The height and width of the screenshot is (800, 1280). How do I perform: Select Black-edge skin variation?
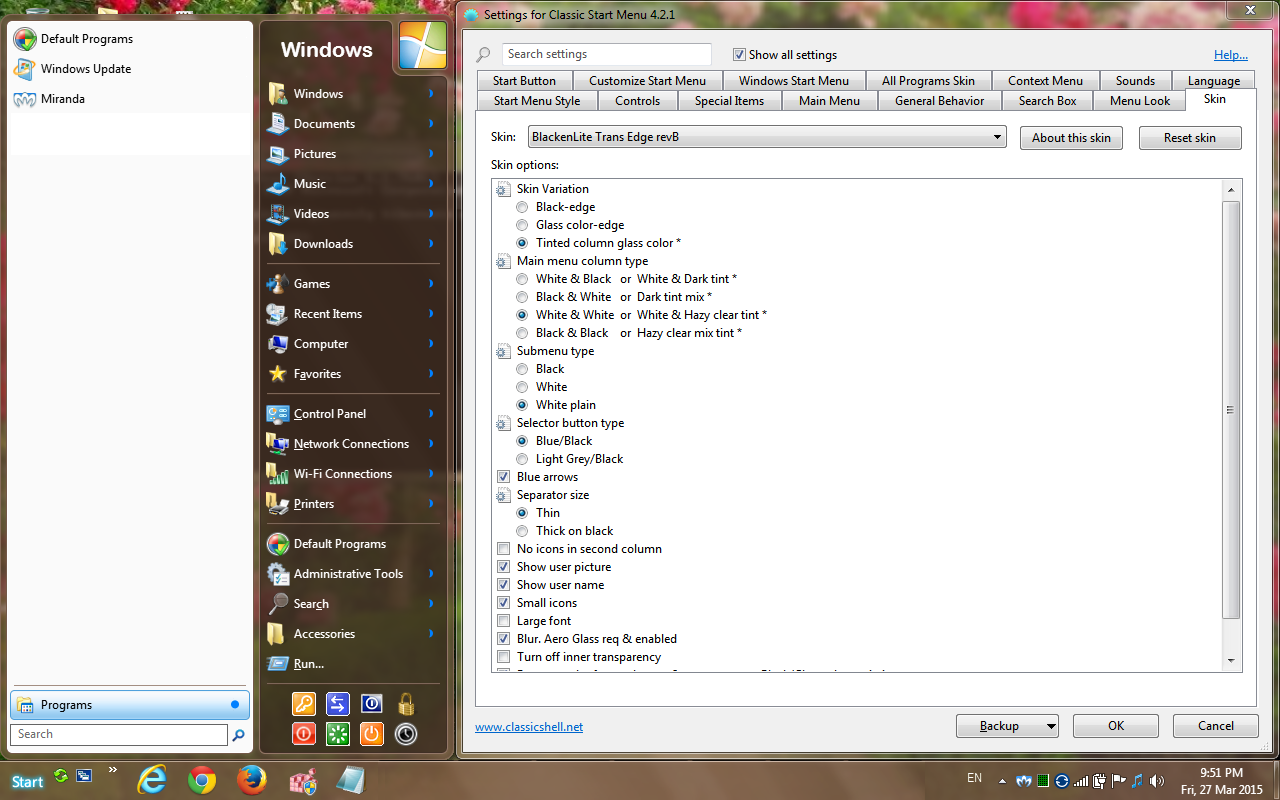[522, 207]
